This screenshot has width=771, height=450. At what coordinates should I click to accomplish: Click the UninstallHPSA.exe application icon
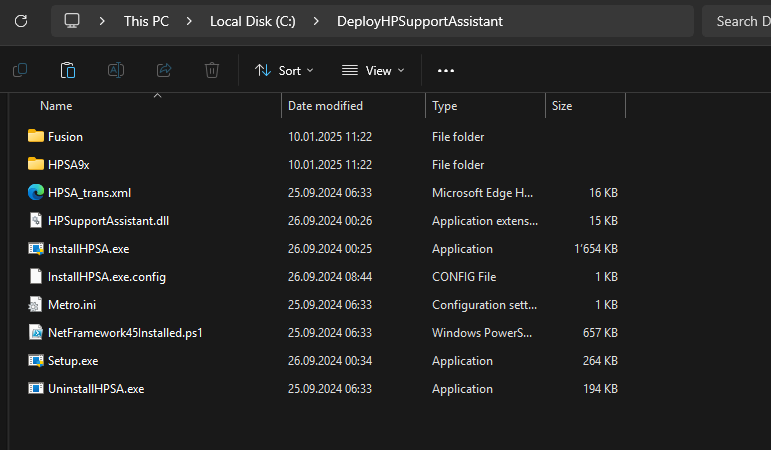pos(36,389)
